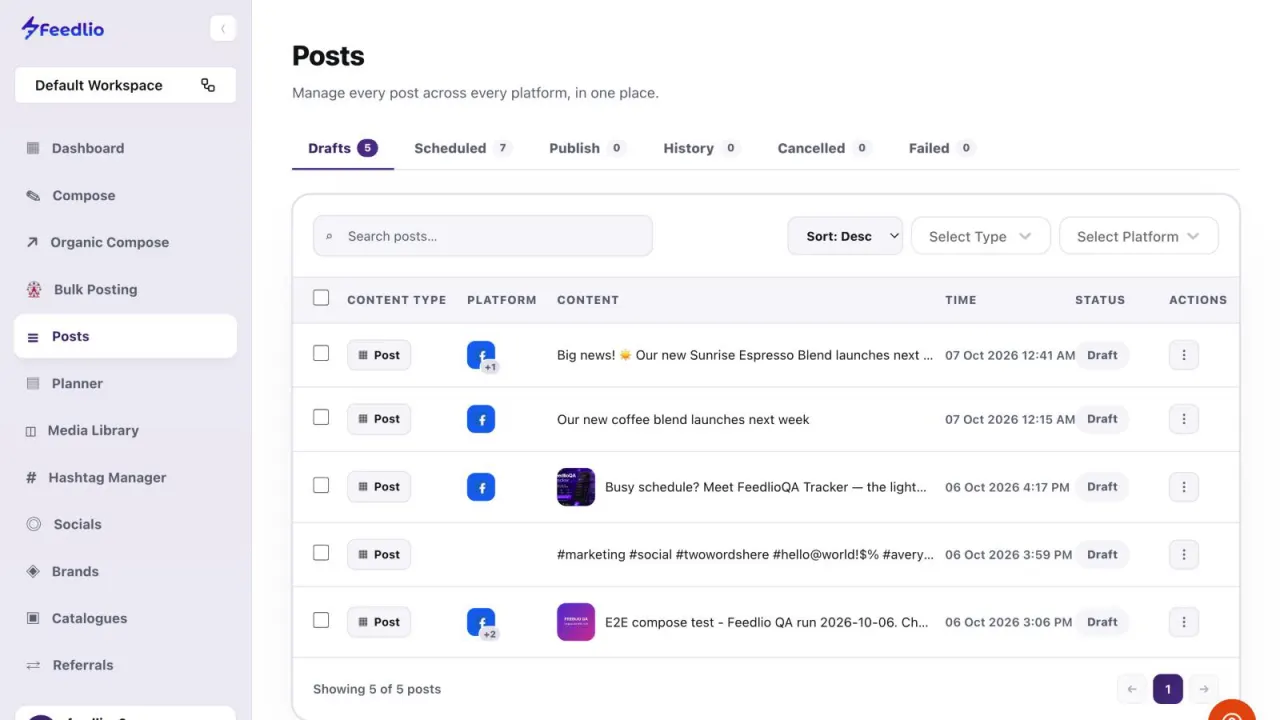Switch to the Publish tab
Viewport: 1280px width, 720px height.
tap(587, 148)
